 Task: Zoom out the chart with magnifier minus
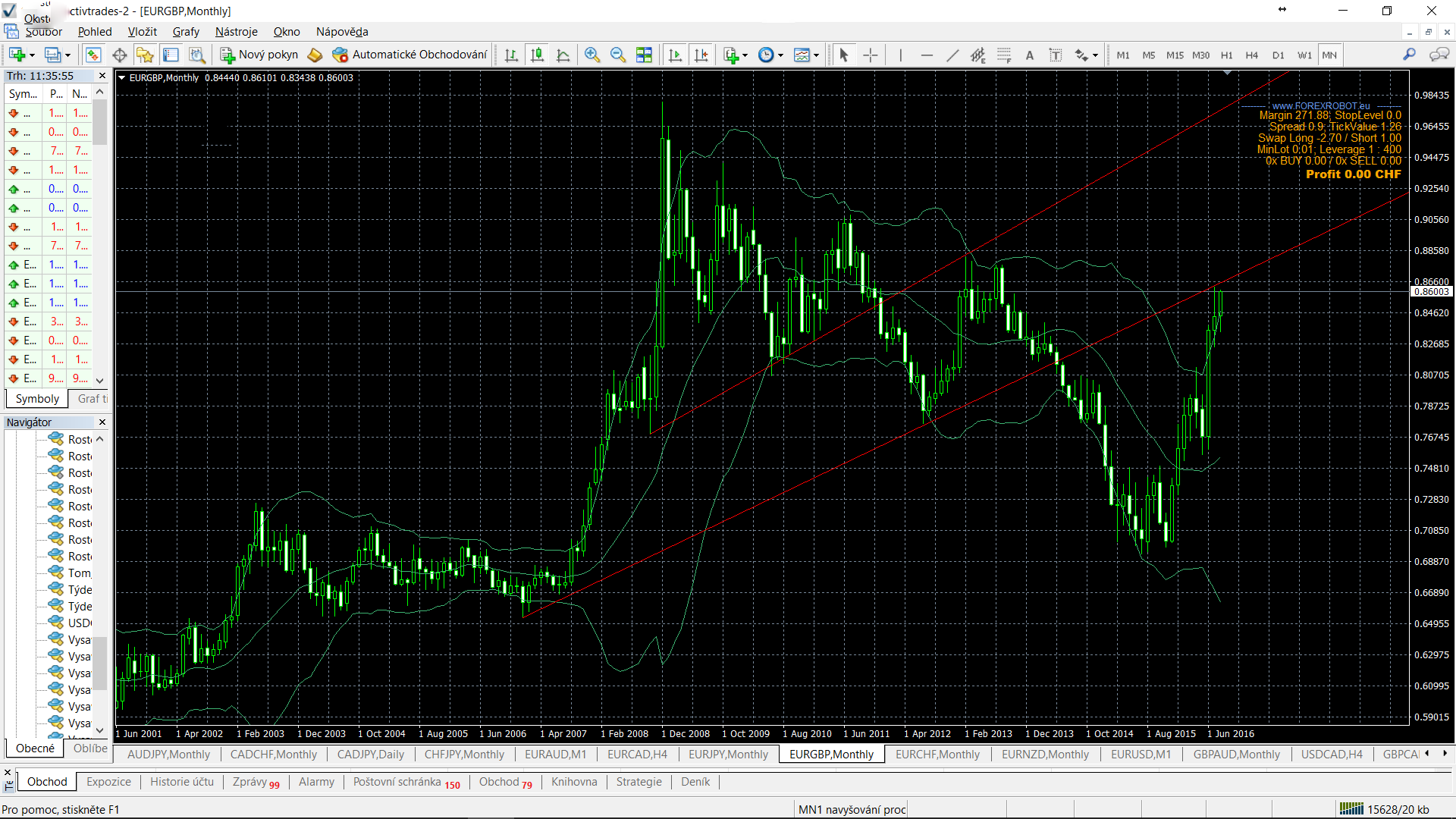point(618,55)
